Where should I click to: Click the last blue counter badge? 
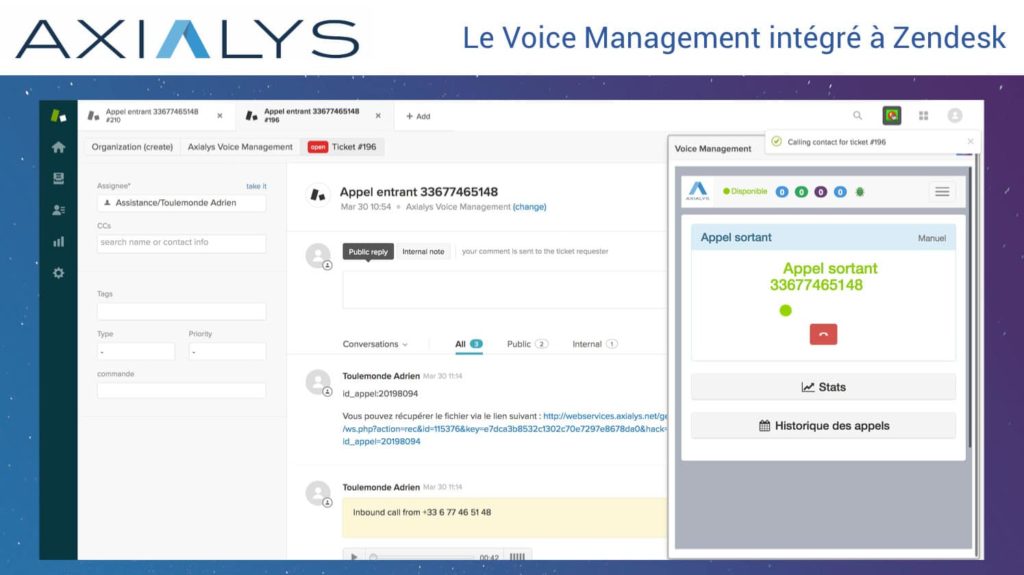pos(840,191)
